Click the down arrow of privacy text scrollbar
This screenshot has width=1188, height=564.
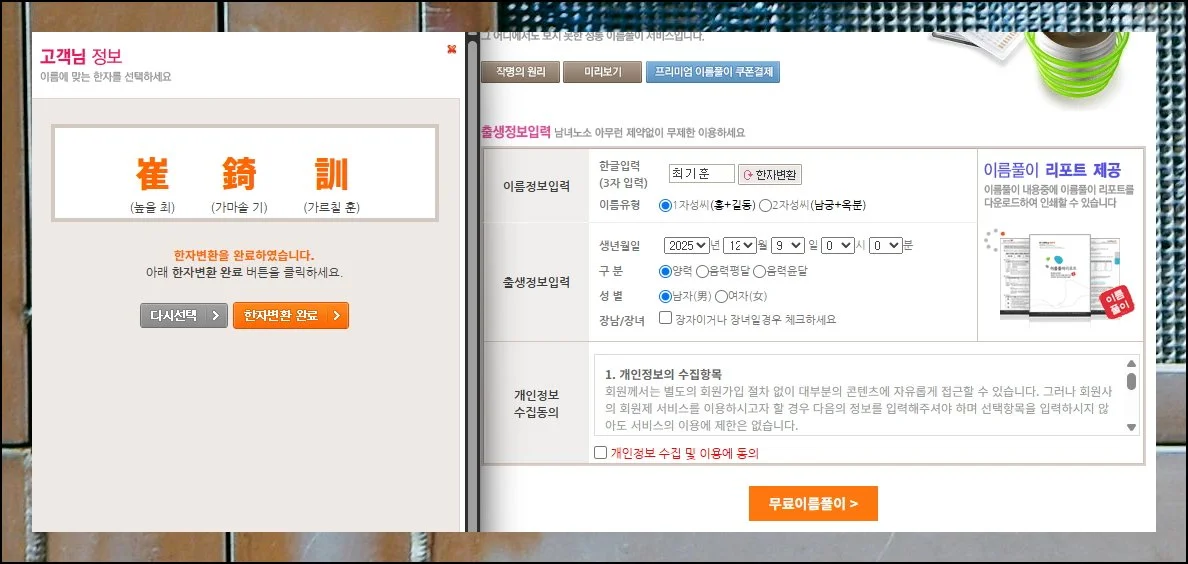click(1131, 427)
